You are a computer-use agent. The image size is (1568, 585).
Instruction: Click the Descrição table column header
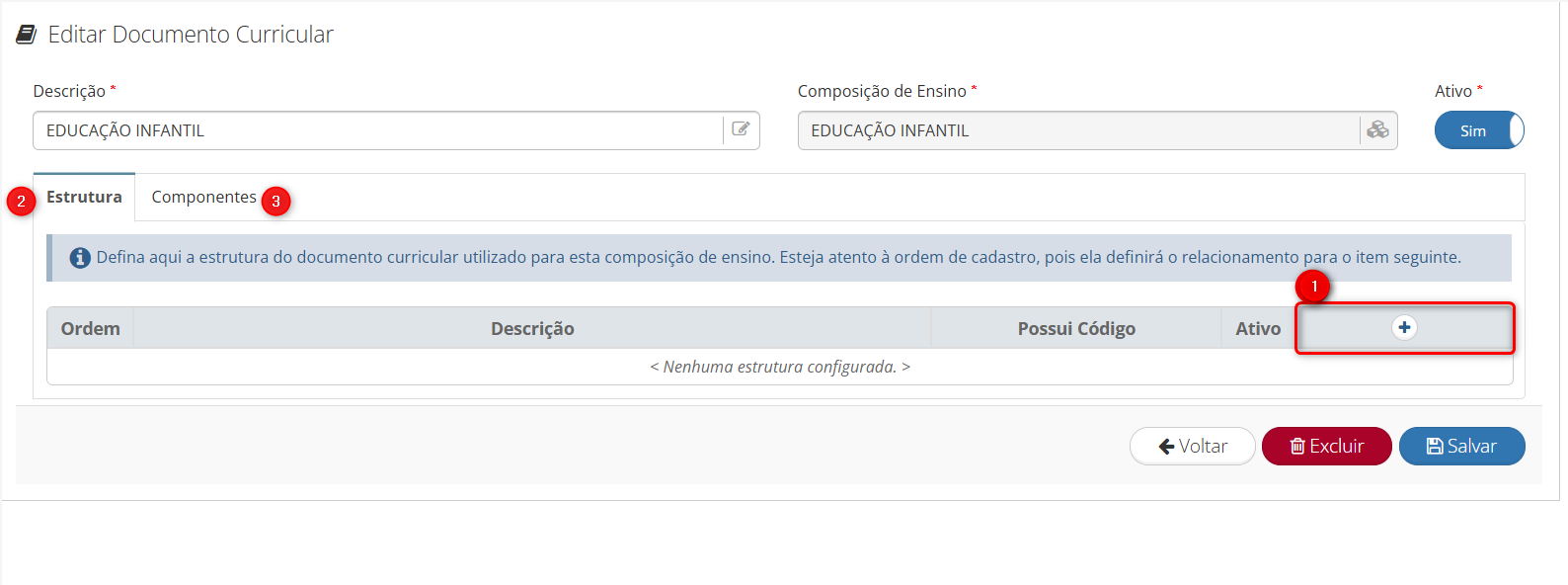coord(532,329)
